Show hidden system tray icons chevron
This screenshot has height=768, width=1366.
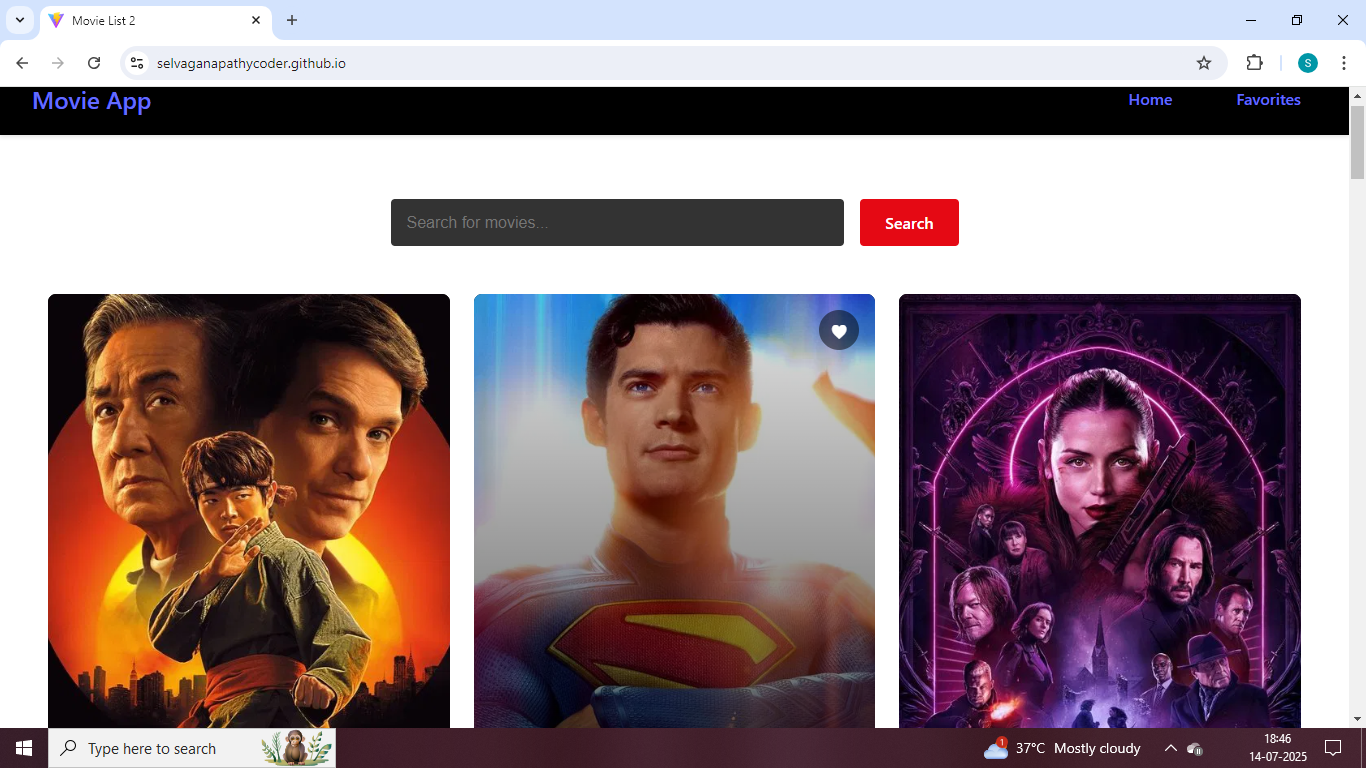(x=1170, y=748)
